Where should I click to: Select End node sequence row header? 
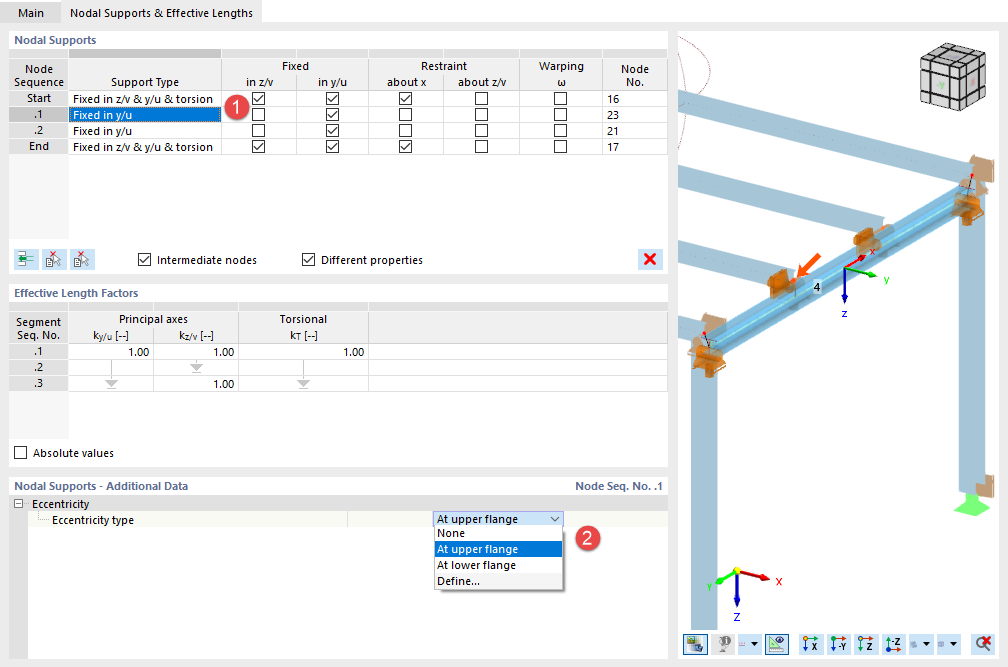coord(39,147)
